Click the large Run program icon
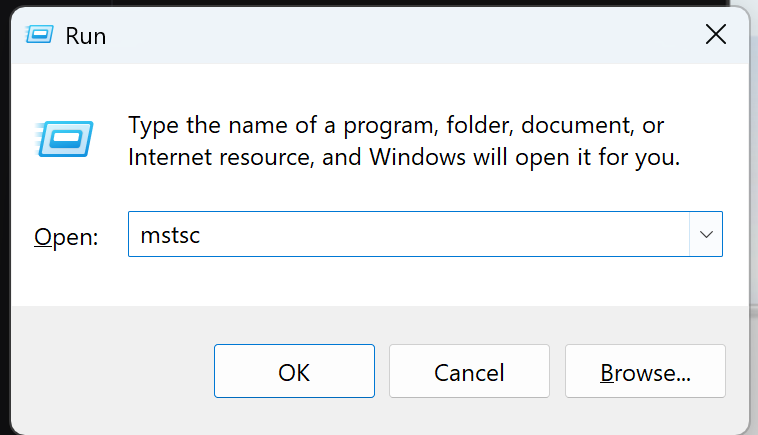 click(x=64, y=139)
